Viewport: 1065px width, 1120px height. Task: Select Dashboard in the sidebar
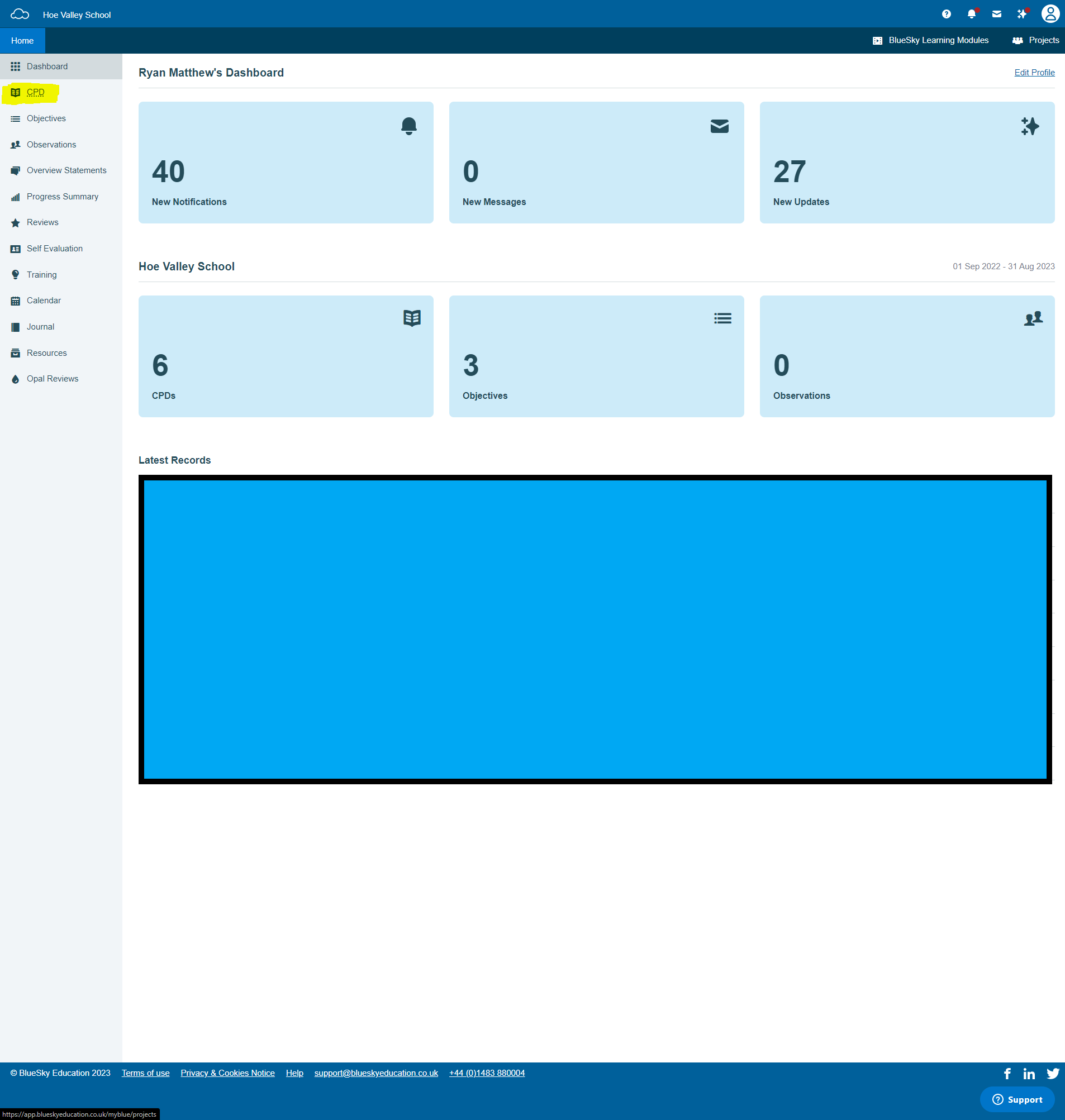61,66
